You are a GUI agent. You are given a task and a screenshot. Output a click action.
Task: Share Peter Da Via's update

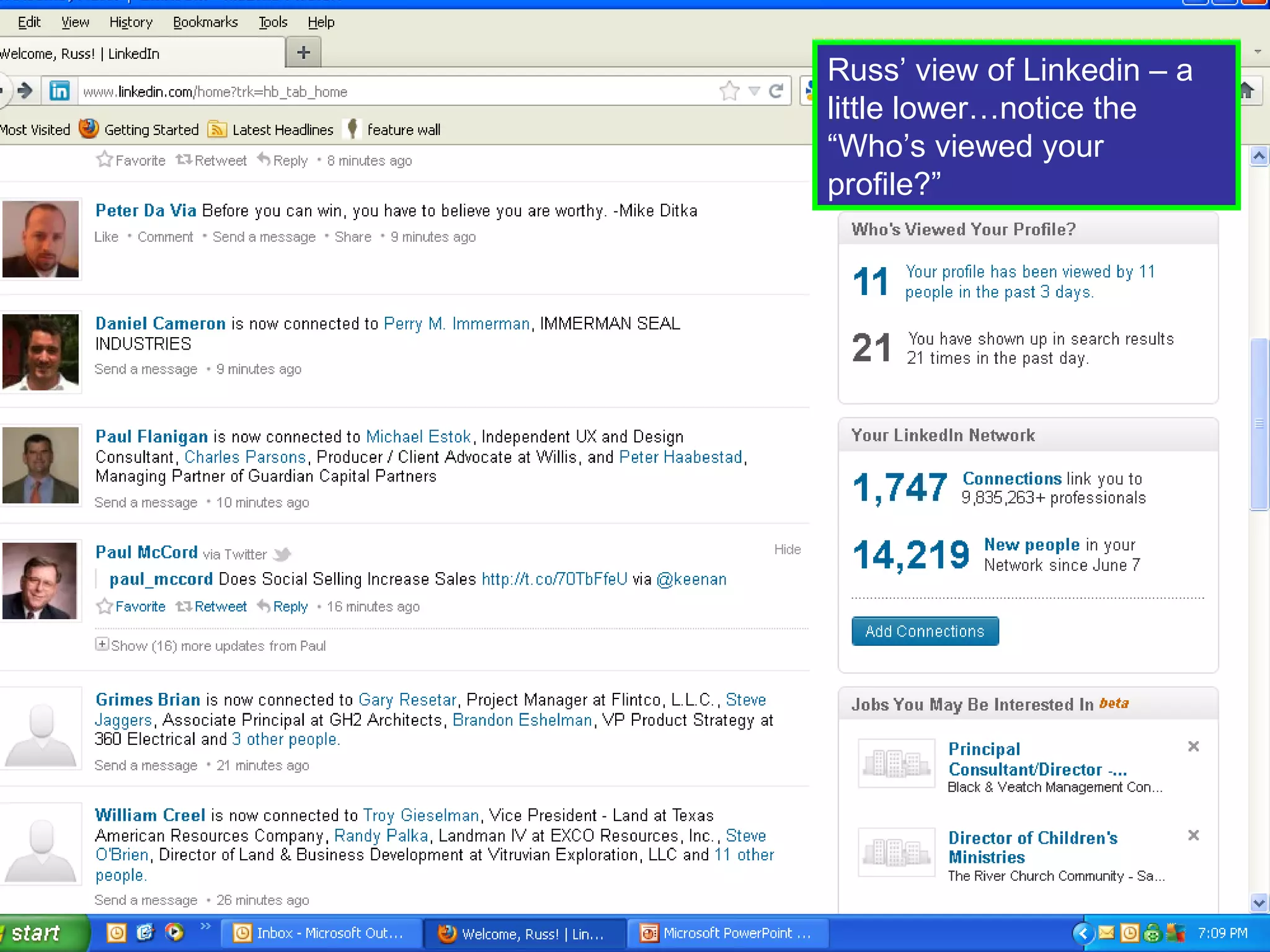pos(353,237)
